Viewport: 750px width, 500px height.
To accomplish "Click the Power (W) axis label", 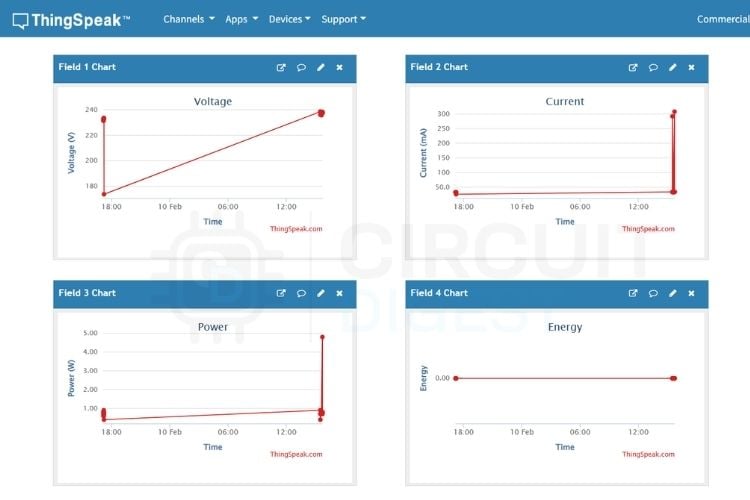I will 71,378.
